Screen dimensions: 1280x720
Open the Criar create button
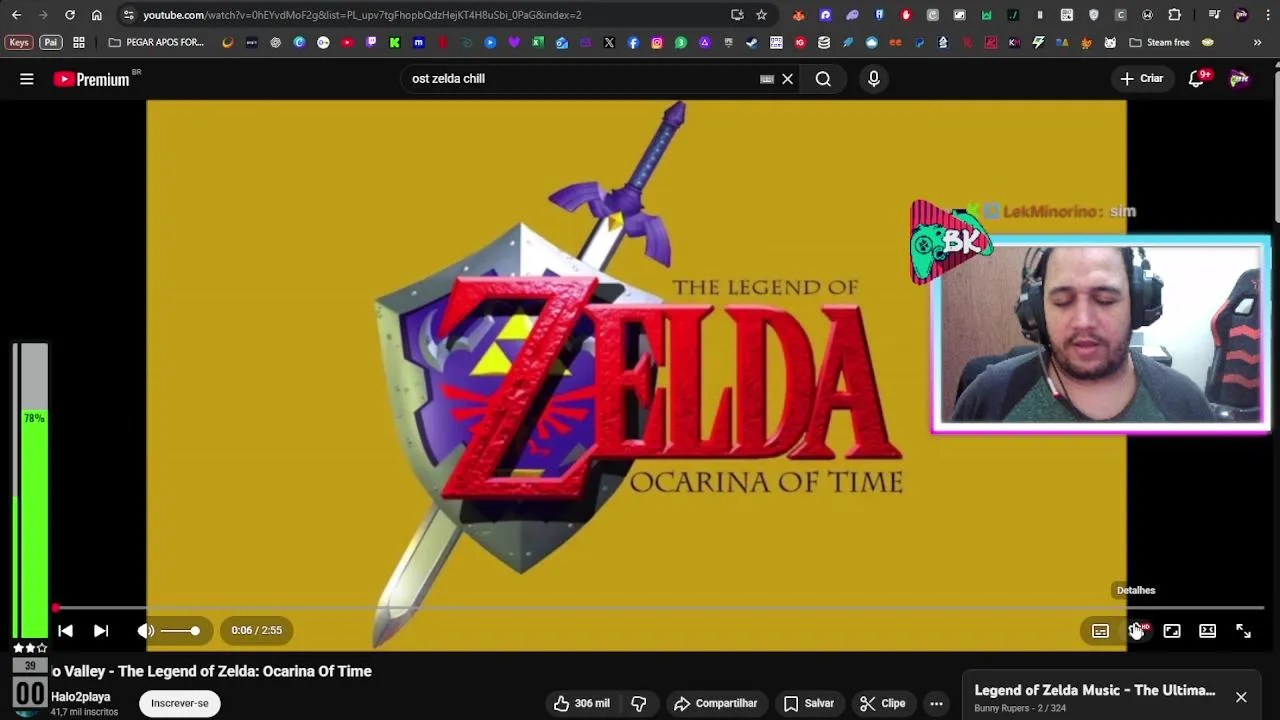[1141, 79]
